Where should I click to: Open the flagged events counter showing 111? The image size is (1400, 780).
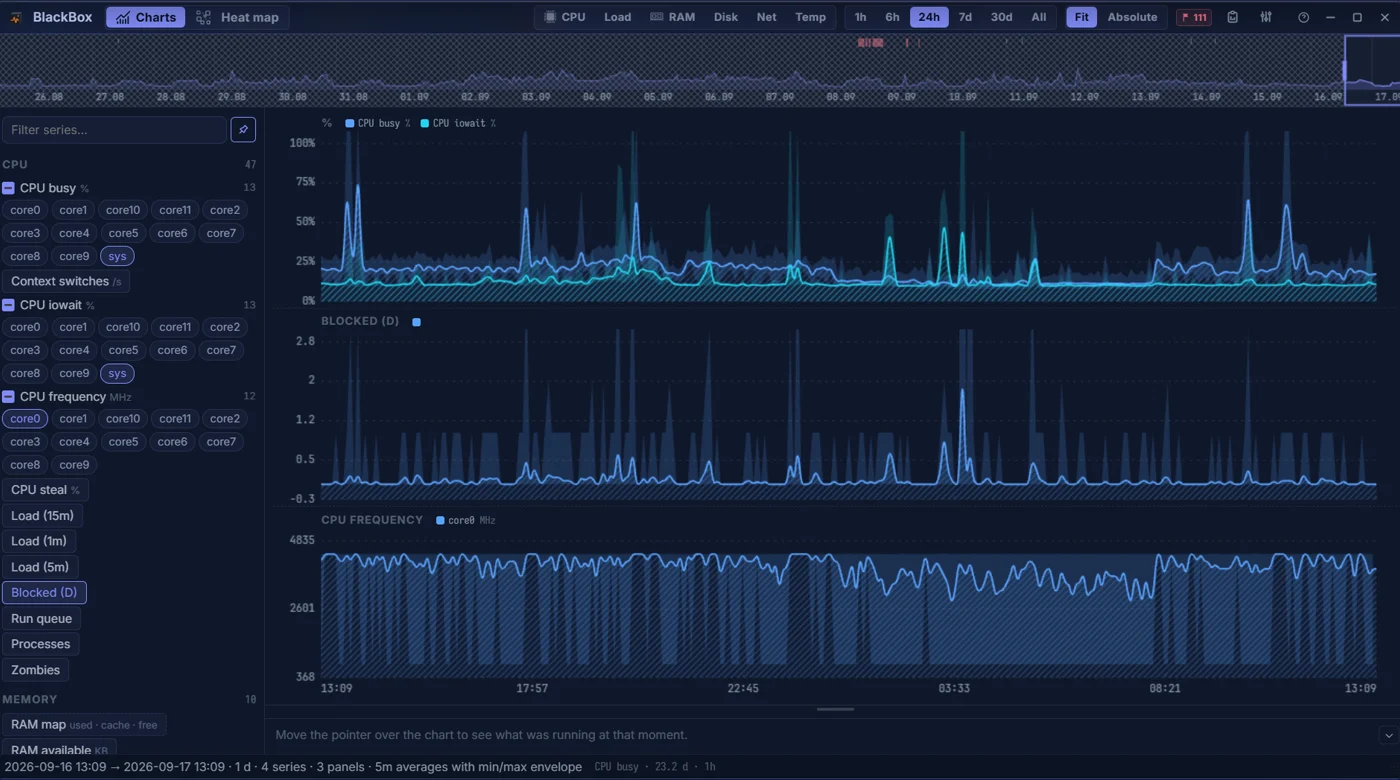point(1193,17)
